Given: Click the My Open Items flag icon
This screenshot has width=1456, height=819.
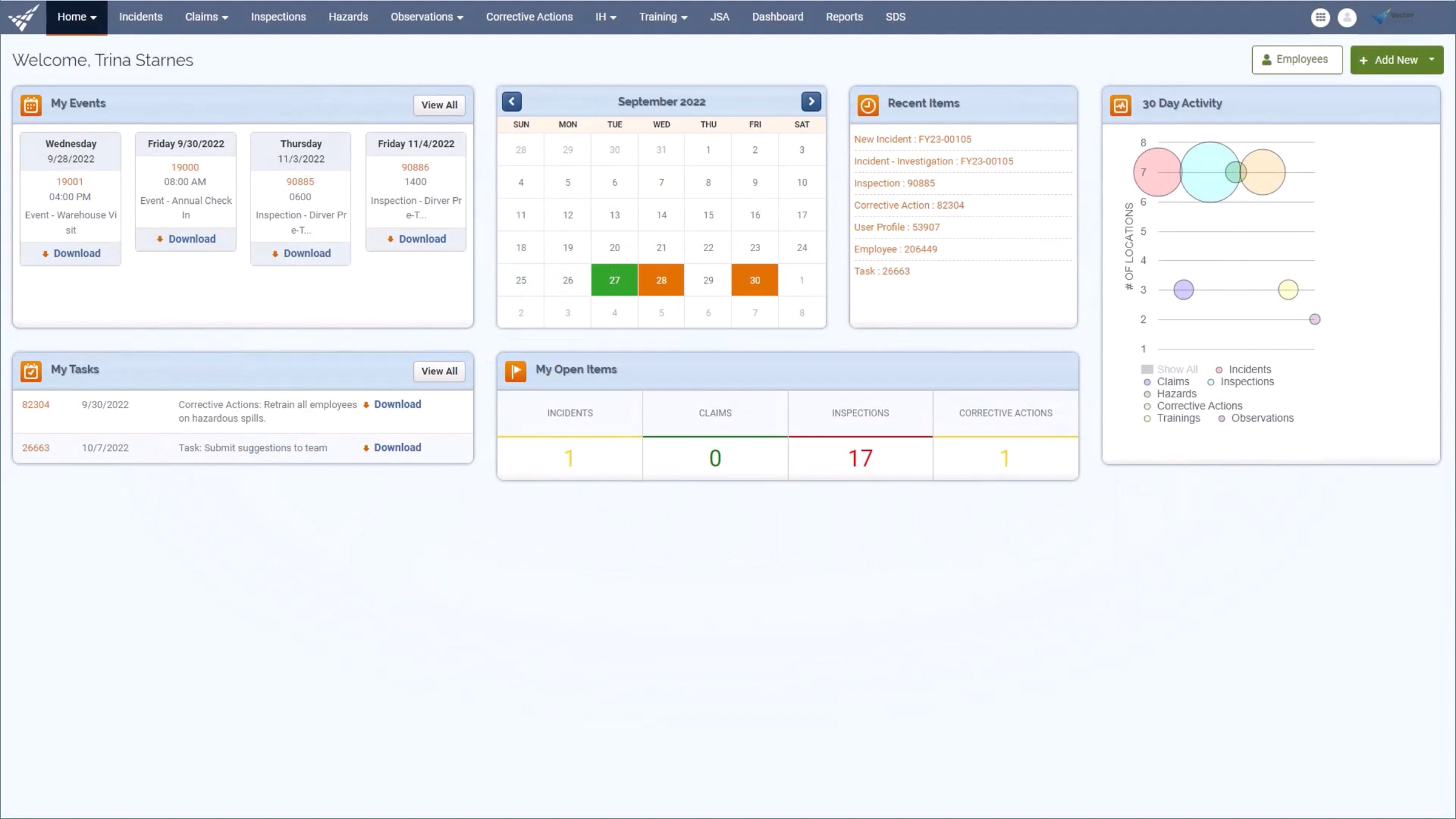Looking at the screenshot, I should tap(516, 371).
